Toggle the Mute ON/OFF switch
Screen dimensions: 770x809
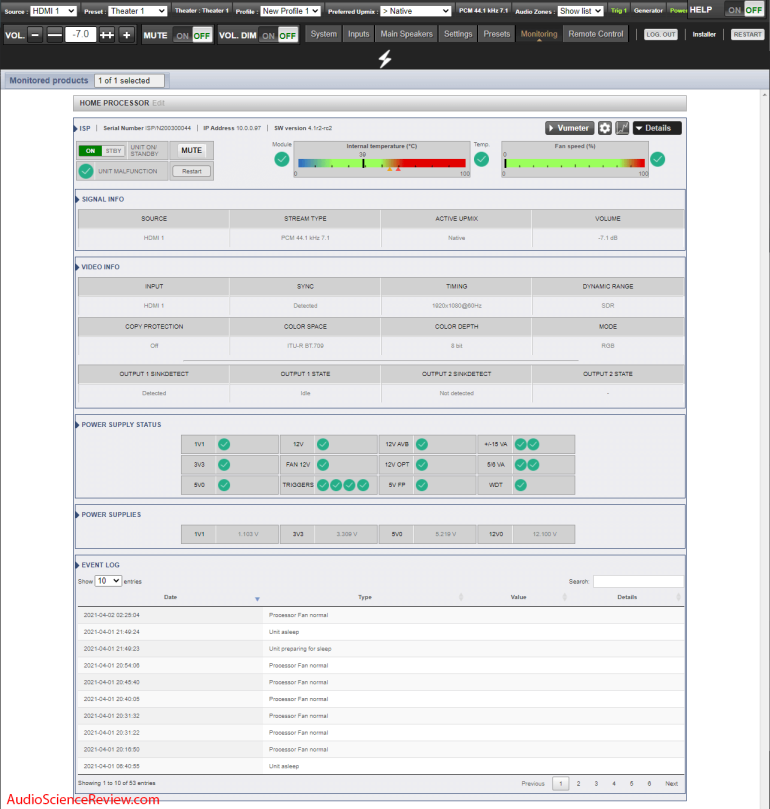pos(192,34)
